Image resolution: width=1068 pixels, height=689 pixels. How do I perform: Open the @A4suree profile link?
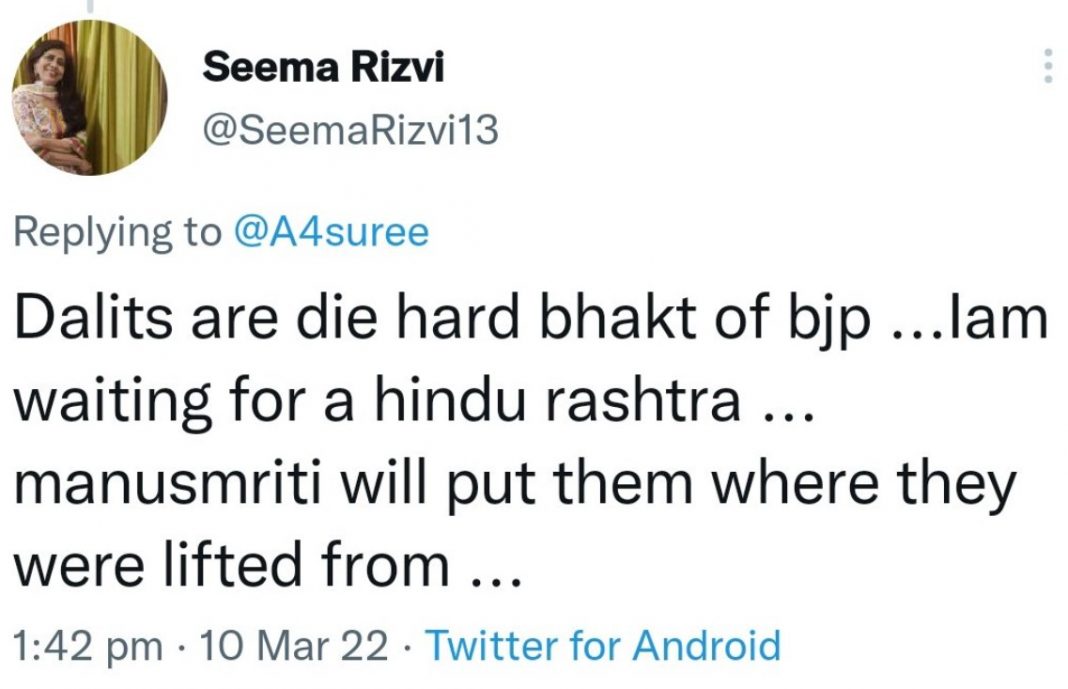(x=330, y=230)
